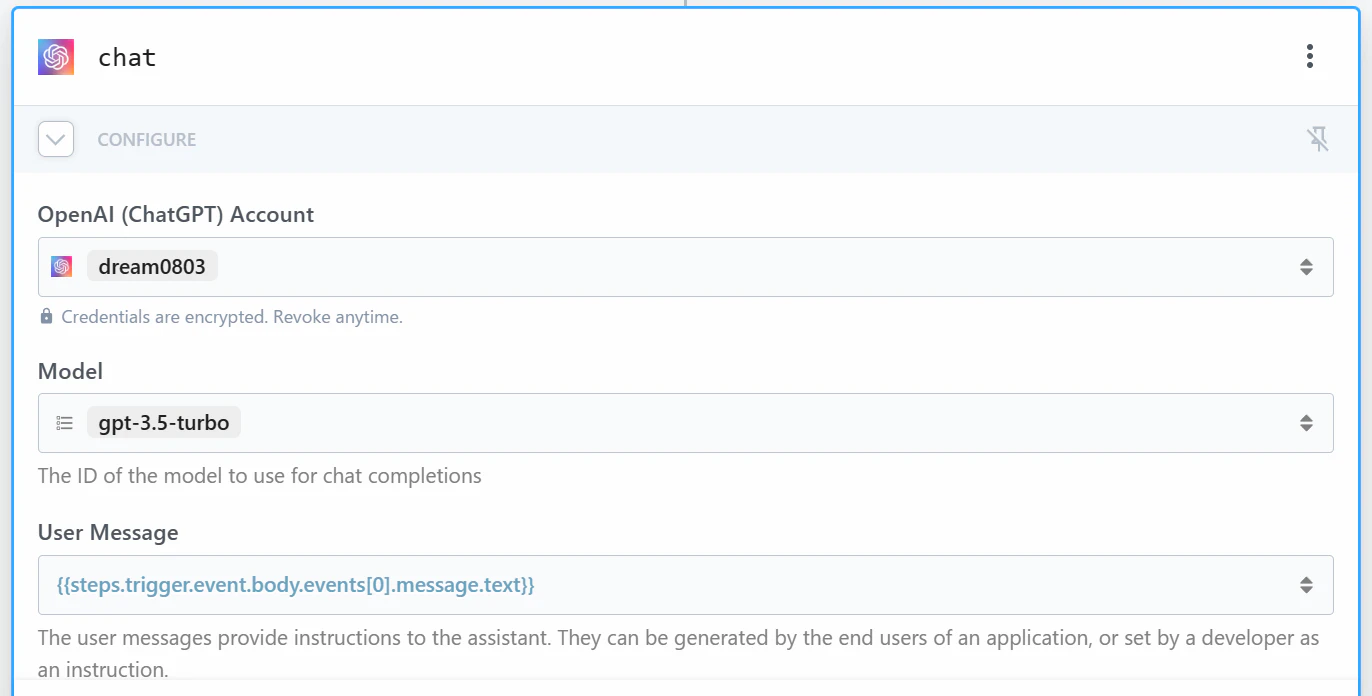The height and width of the screenshot is (696, 1372).
Task: Select the dream0803 account chip
Action: 152,267
